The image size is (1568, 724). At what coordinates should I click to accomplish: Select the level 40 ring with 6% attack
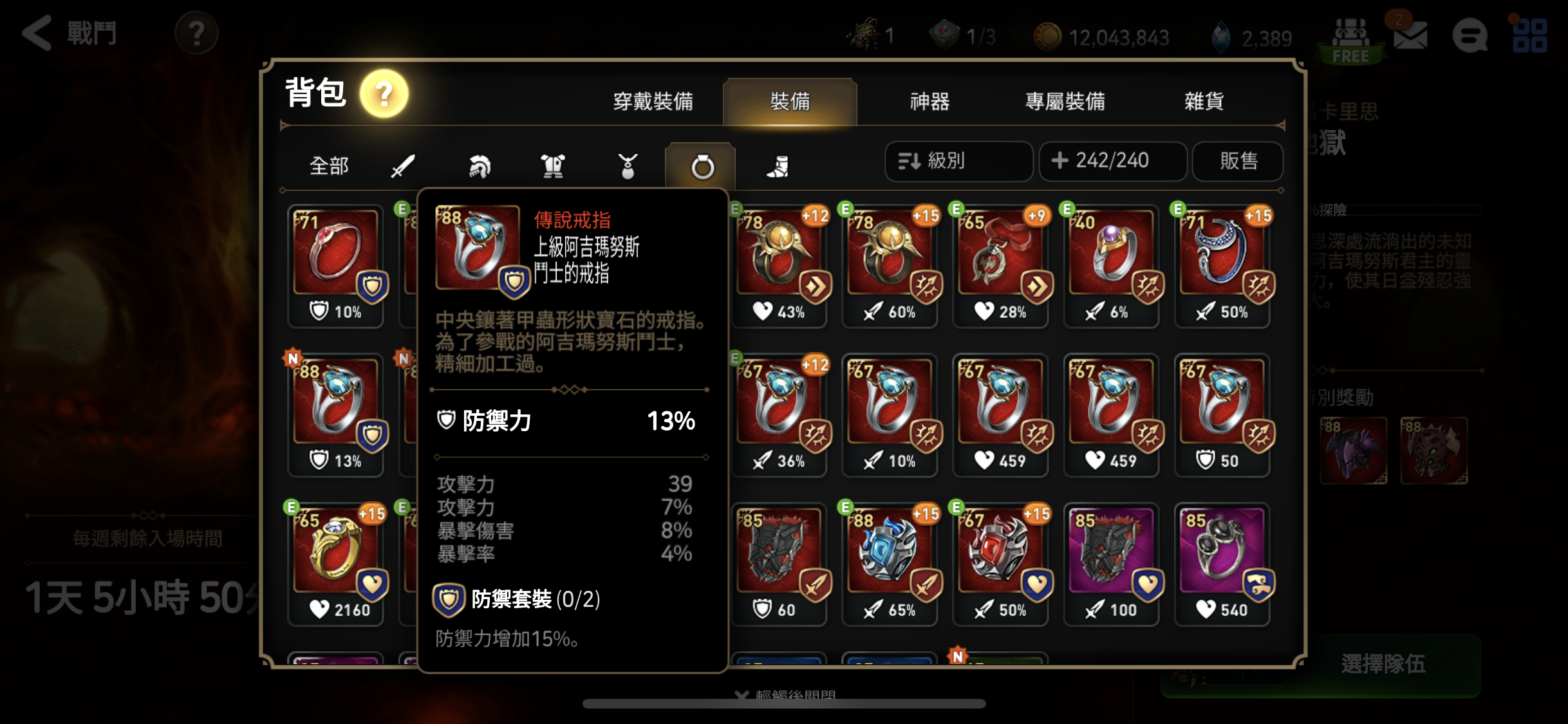[1111, 266]
